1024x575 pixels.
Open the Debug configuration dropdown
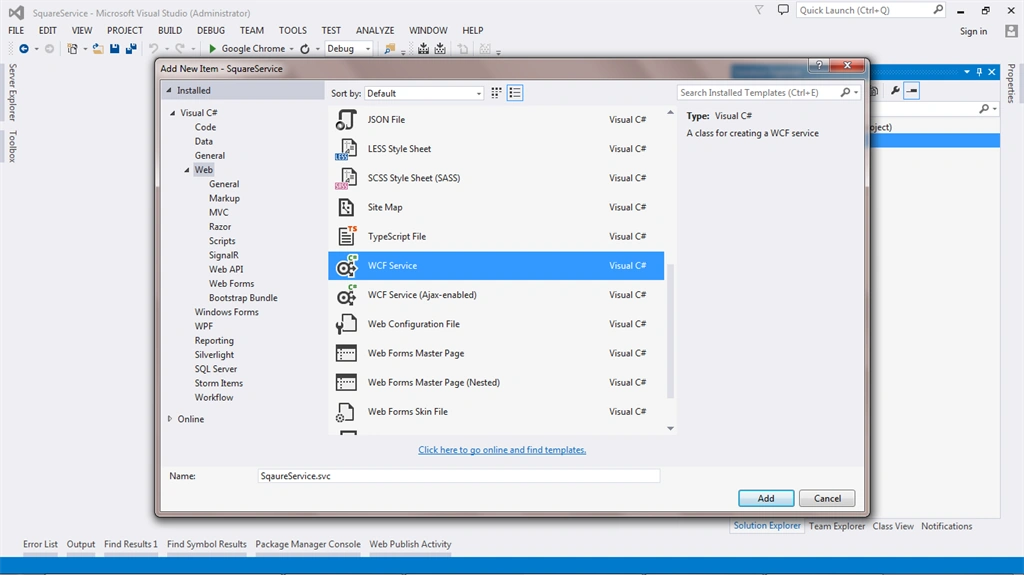click(349, 48)
